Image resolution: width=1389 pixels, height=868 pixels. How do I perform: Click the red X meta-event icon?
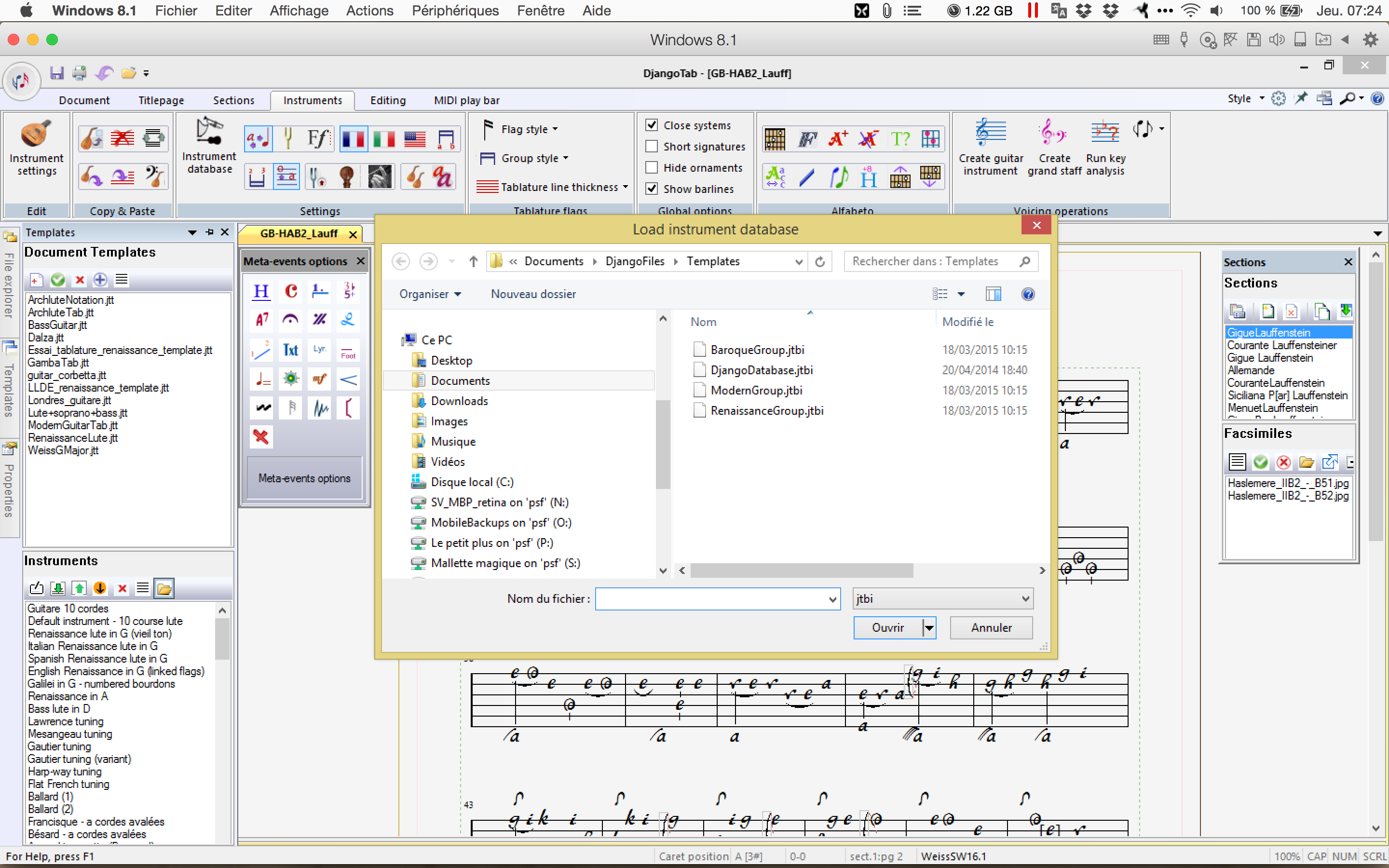point(261,436)
